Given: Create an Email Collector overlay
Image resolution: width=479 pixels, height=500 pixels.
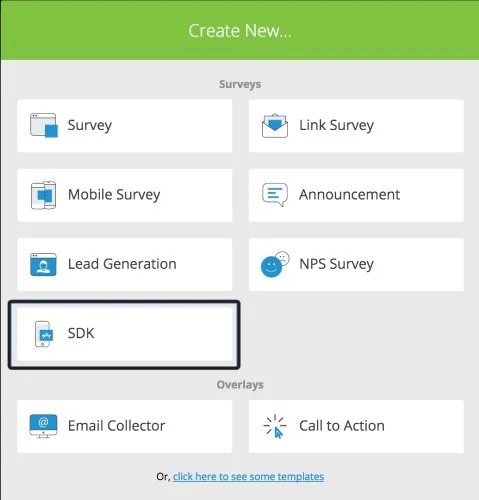Looking at the screenshot, I should click(x=125, y=426).
